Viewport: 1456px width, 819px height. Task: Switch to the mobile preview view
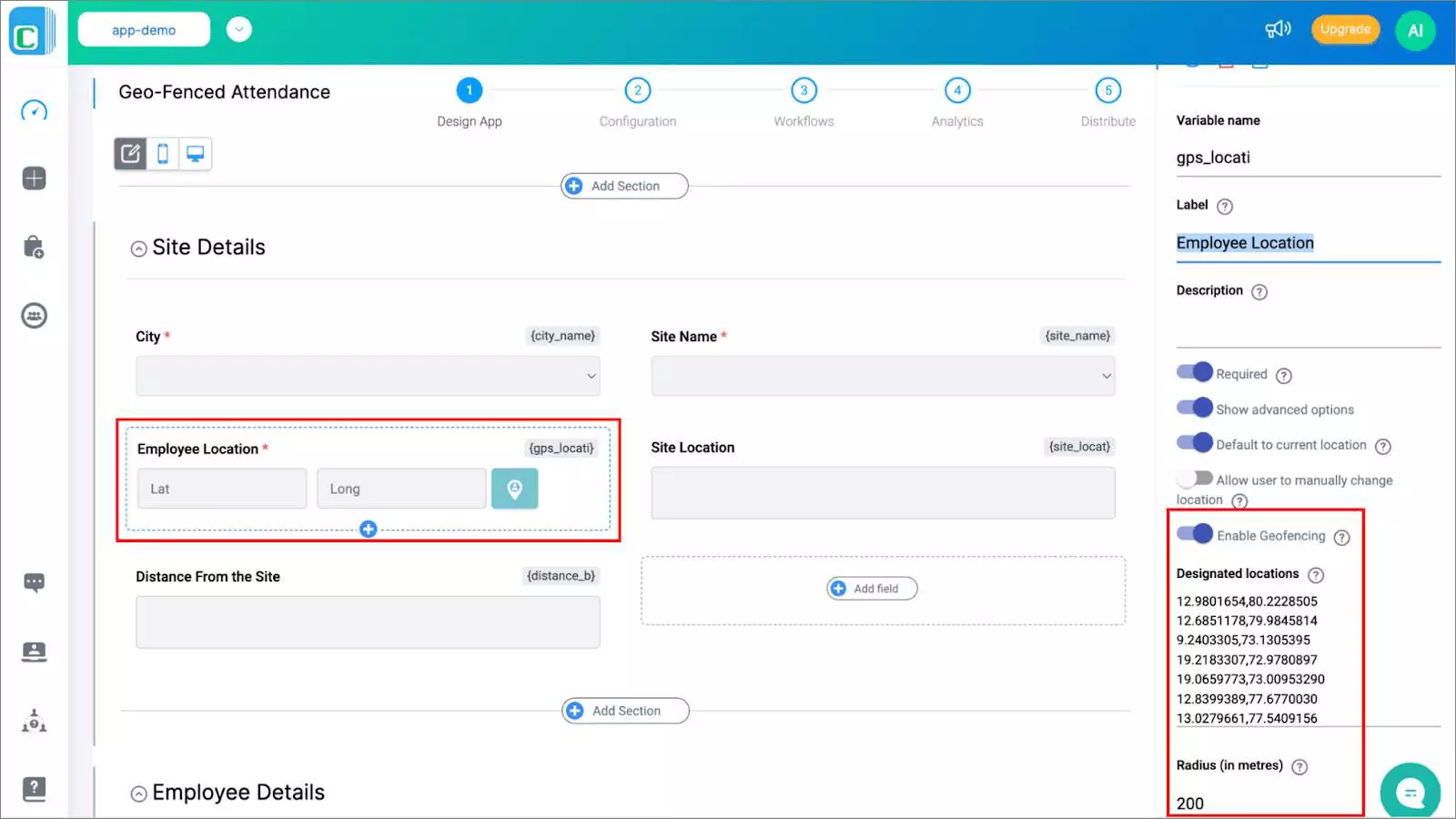[x=163, y=153]
